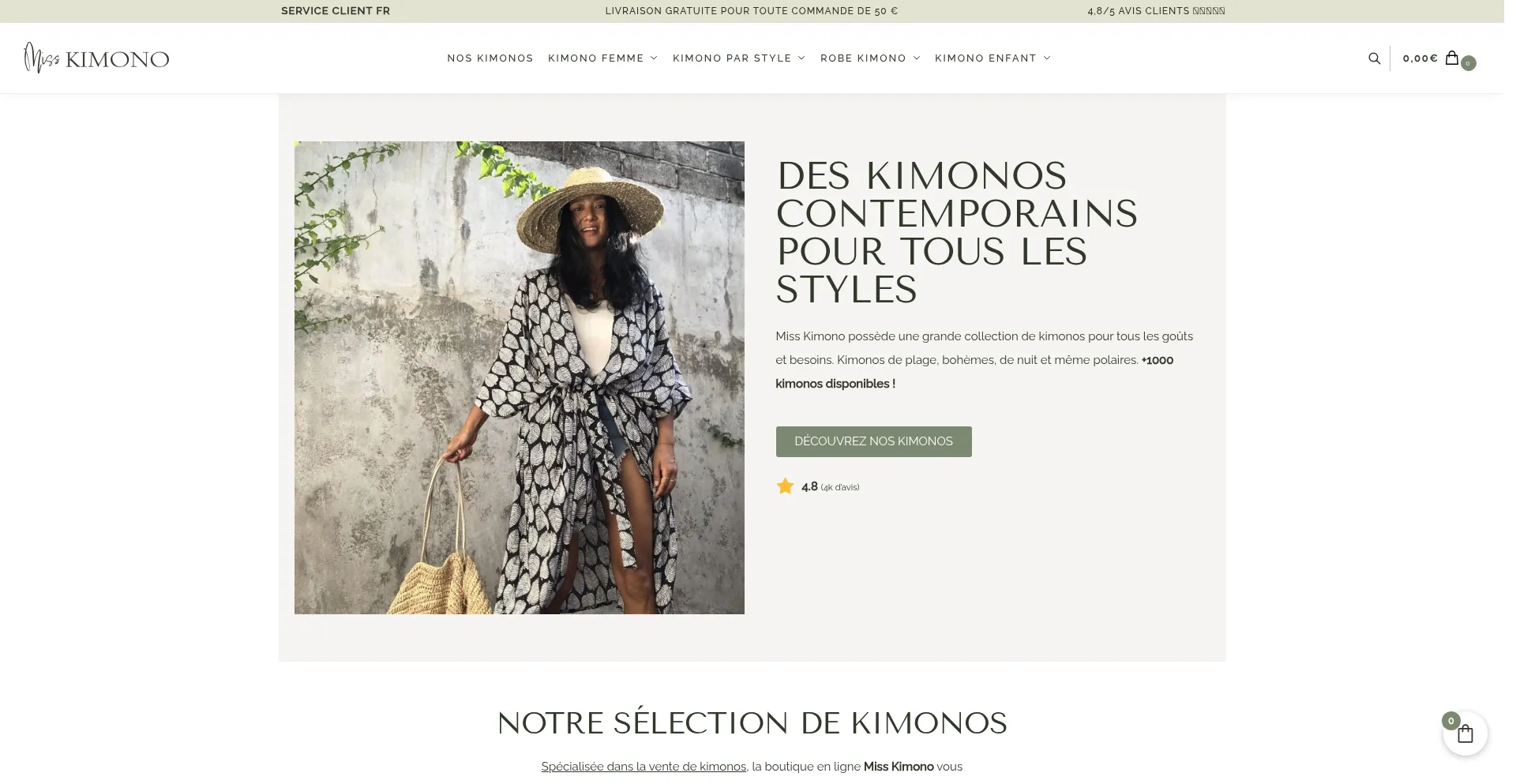Click the 0,00€ cart total
The image size is (1516, 784).
point(1420,58)
